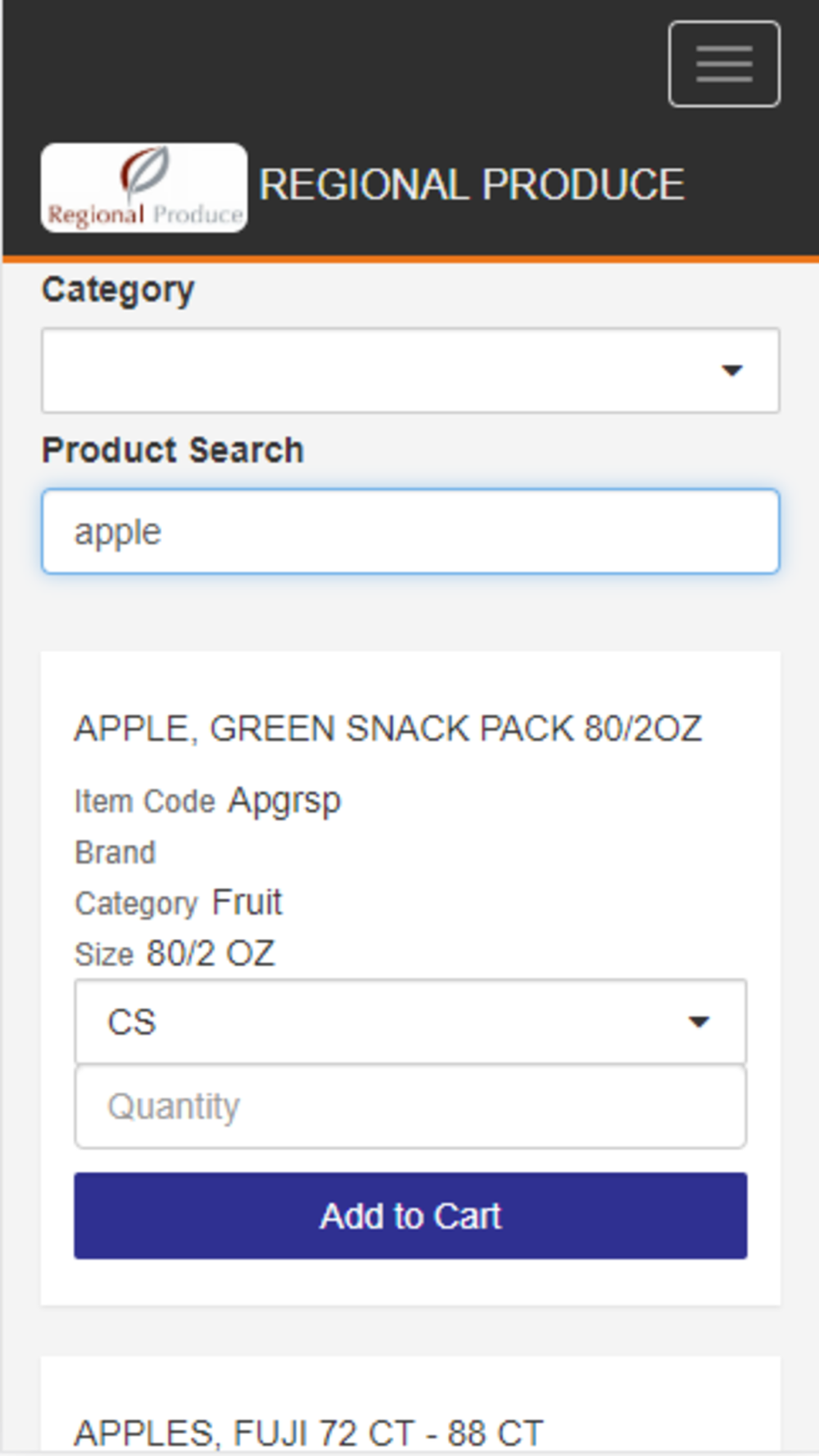Click the caret arrow on CS dropdown
The image size is (819, 1456).
point(699,1022)
